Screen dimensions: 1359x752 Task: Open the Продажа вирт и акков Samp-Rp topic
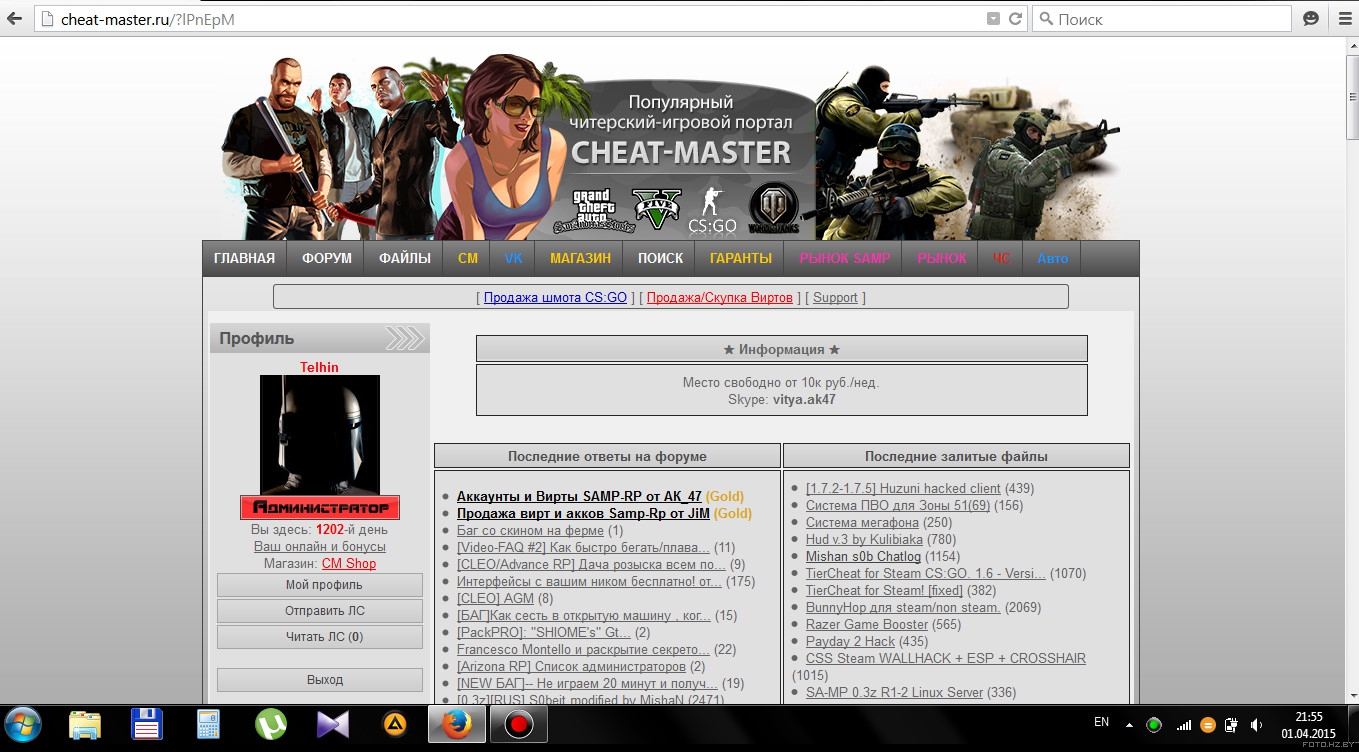point(583,513)
